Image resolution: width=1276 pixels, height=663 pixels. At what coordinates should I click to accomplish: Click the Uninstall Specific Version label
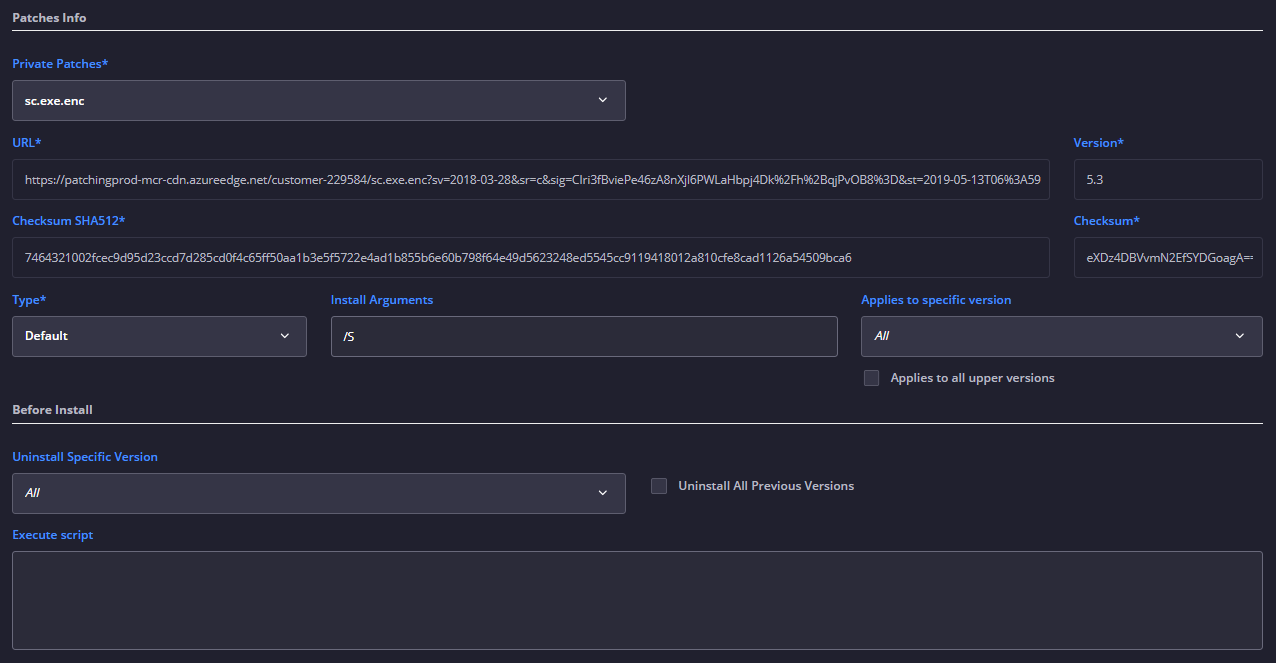85,457
